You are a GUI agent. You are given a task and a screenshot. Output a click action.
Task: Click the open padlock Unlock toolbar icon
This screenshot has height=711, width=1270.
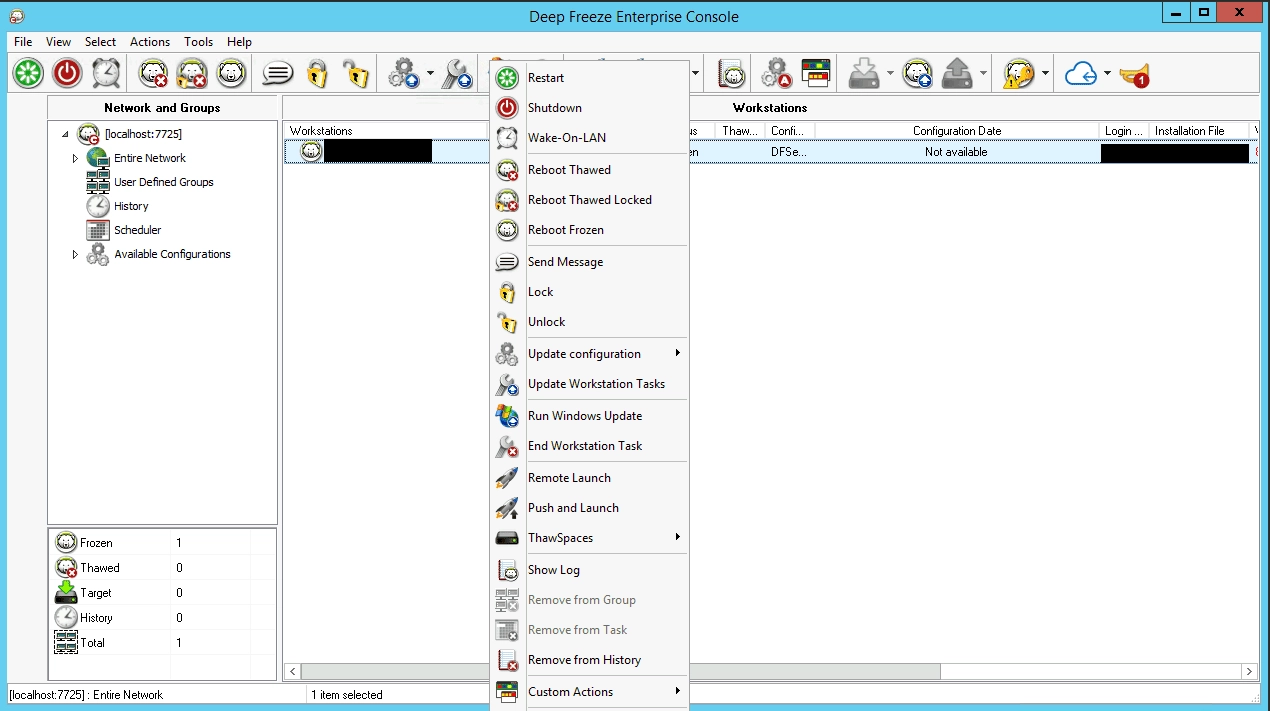pyautogui.click(x=355, y=73)
